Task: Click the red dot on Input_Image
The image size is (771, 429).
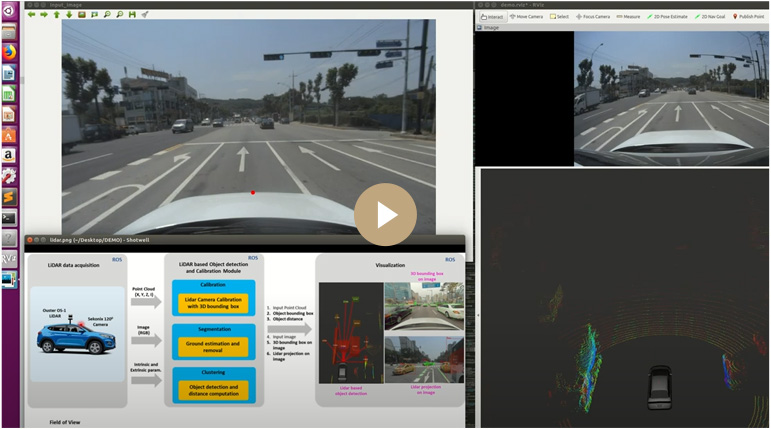Action: (253, 192)
